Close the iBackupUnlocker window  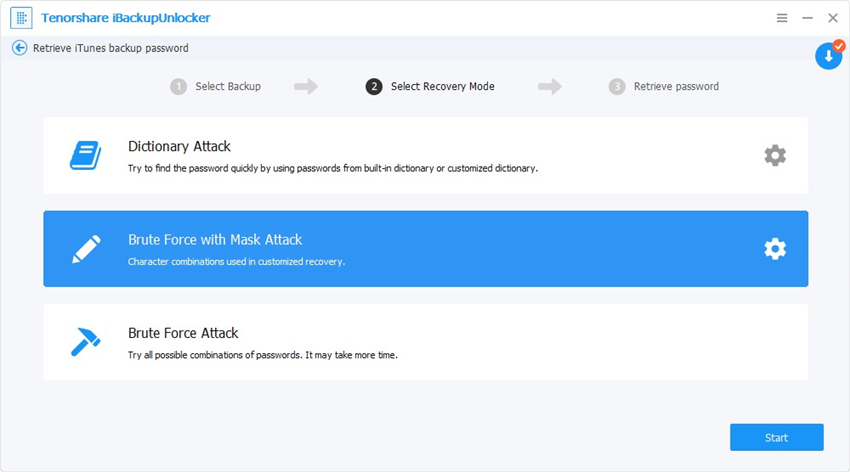[833, 18]
